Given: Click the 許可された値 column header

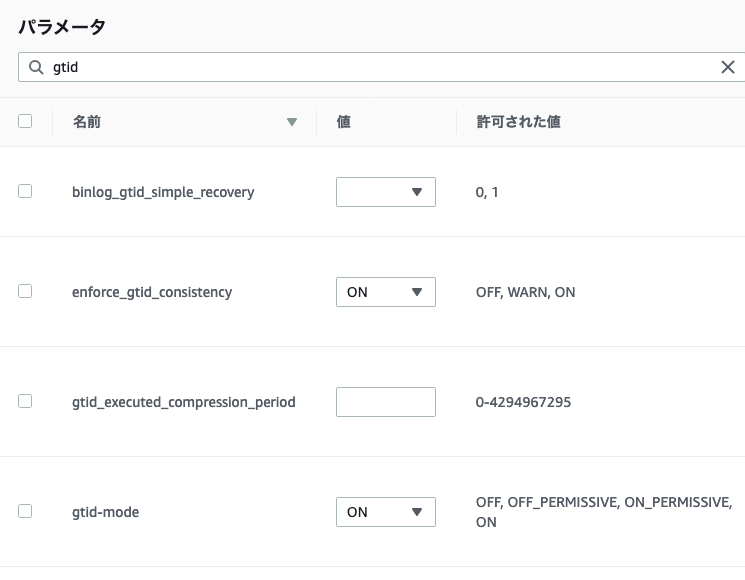Looking at the screenshot, I should click(x=518, y=122).
